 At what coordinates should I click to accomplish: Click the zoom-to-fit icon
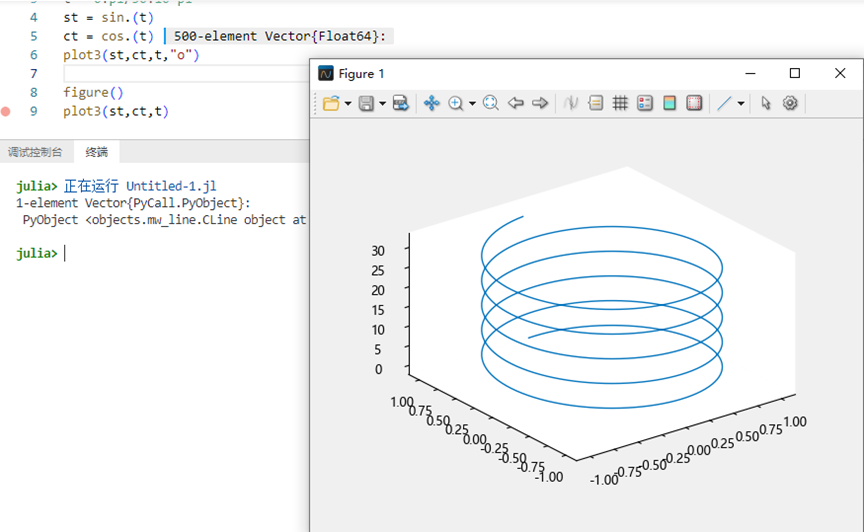click(490, 103)
